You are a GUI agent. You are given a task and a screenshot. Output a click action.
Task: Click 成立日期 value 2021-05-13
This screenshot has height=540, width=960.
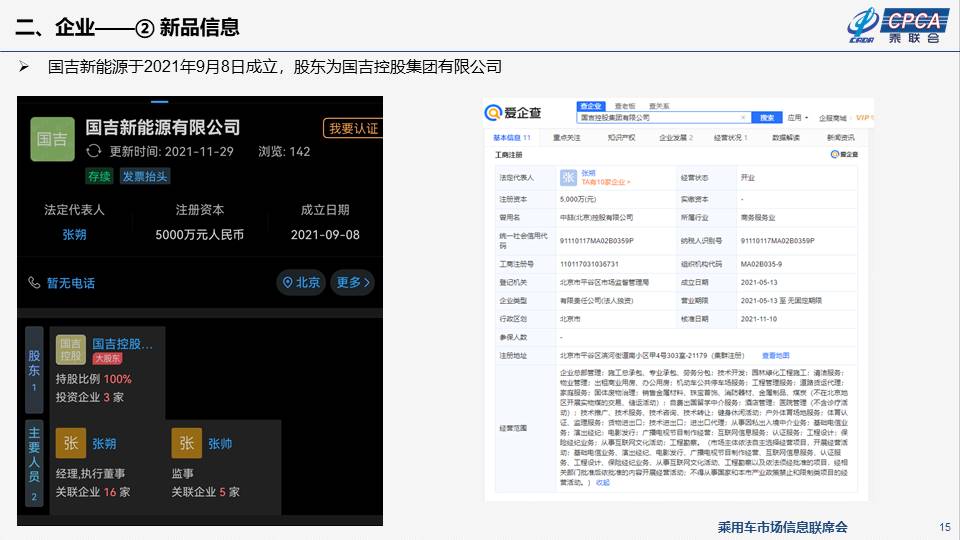759,282
